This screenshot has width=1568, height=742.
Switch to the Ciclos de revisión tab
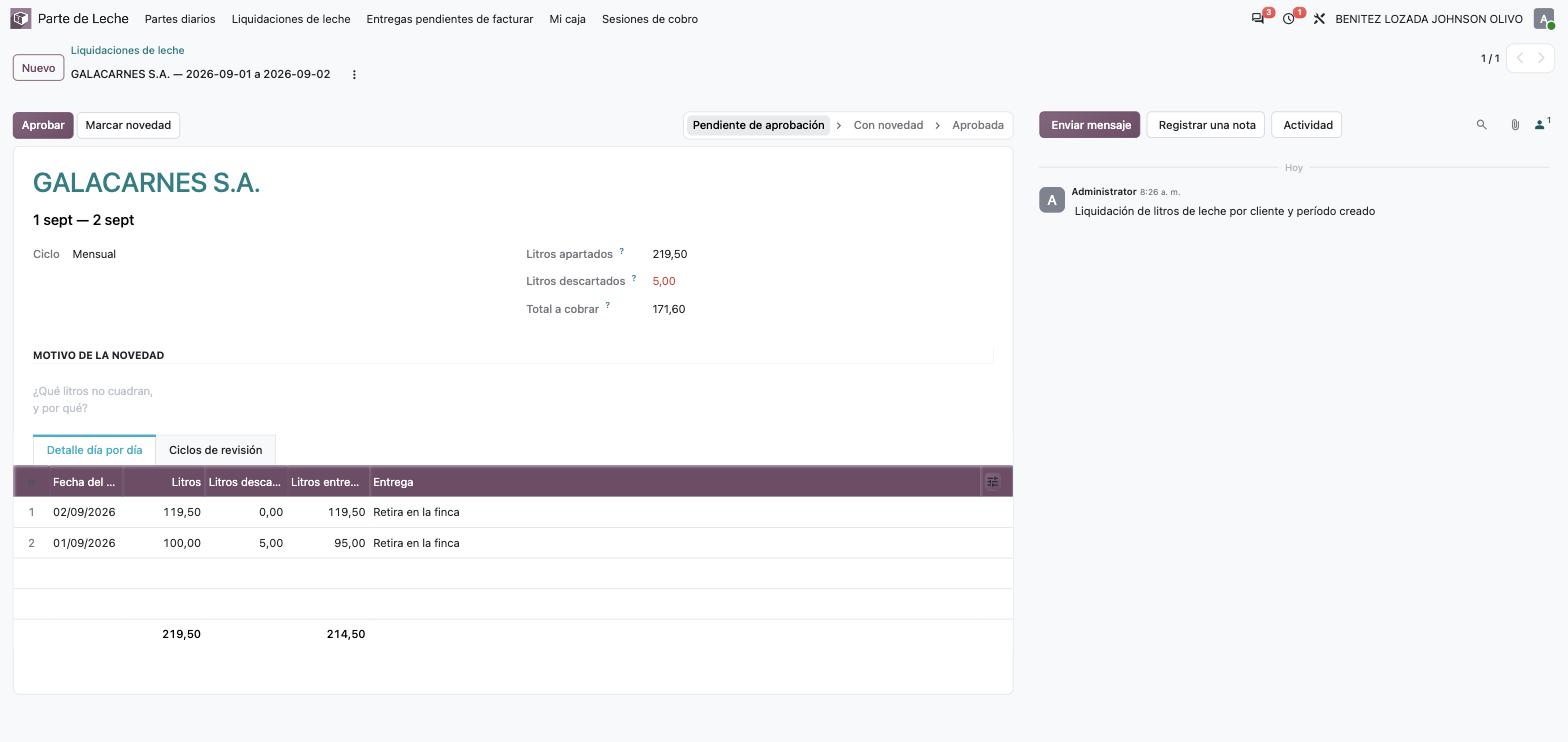pos(216,450)
